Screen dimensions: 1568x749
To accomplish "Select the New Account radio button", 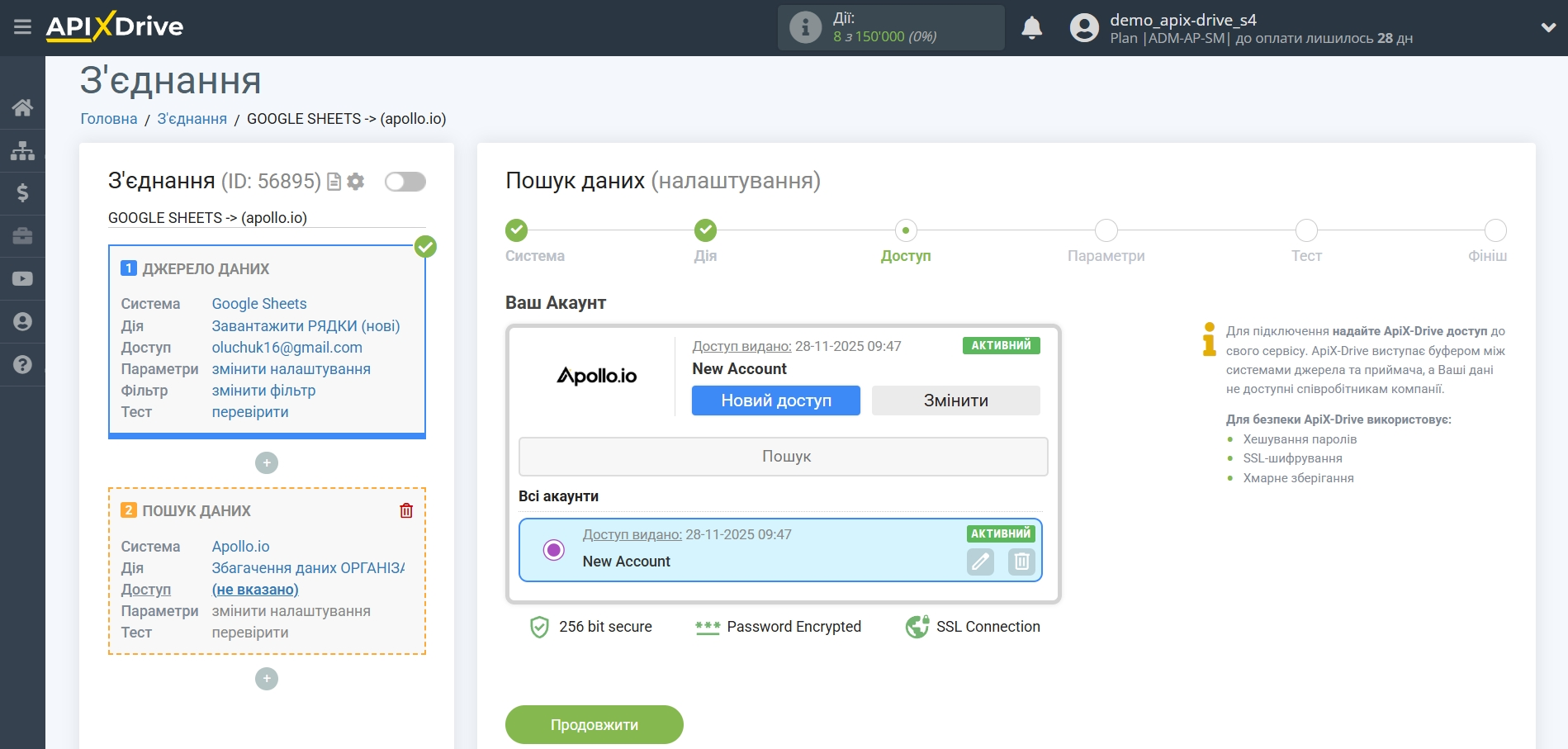I will pyautogui.click(x=553, y=548).
